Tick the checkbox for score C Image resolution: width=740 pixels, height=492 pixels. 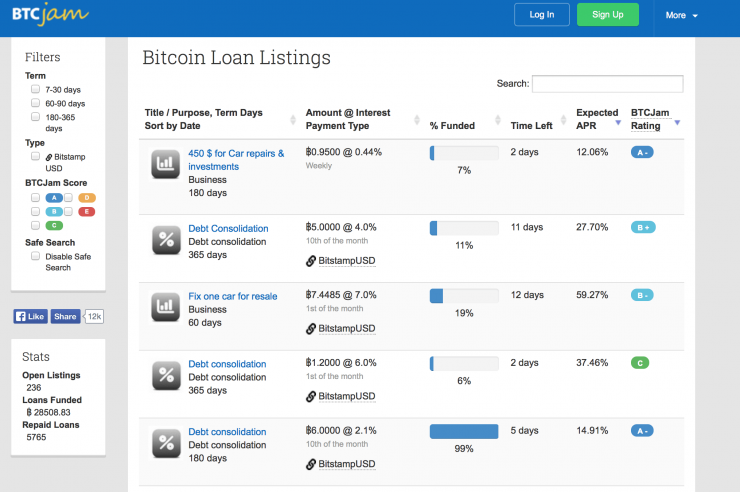click(35, 225)
